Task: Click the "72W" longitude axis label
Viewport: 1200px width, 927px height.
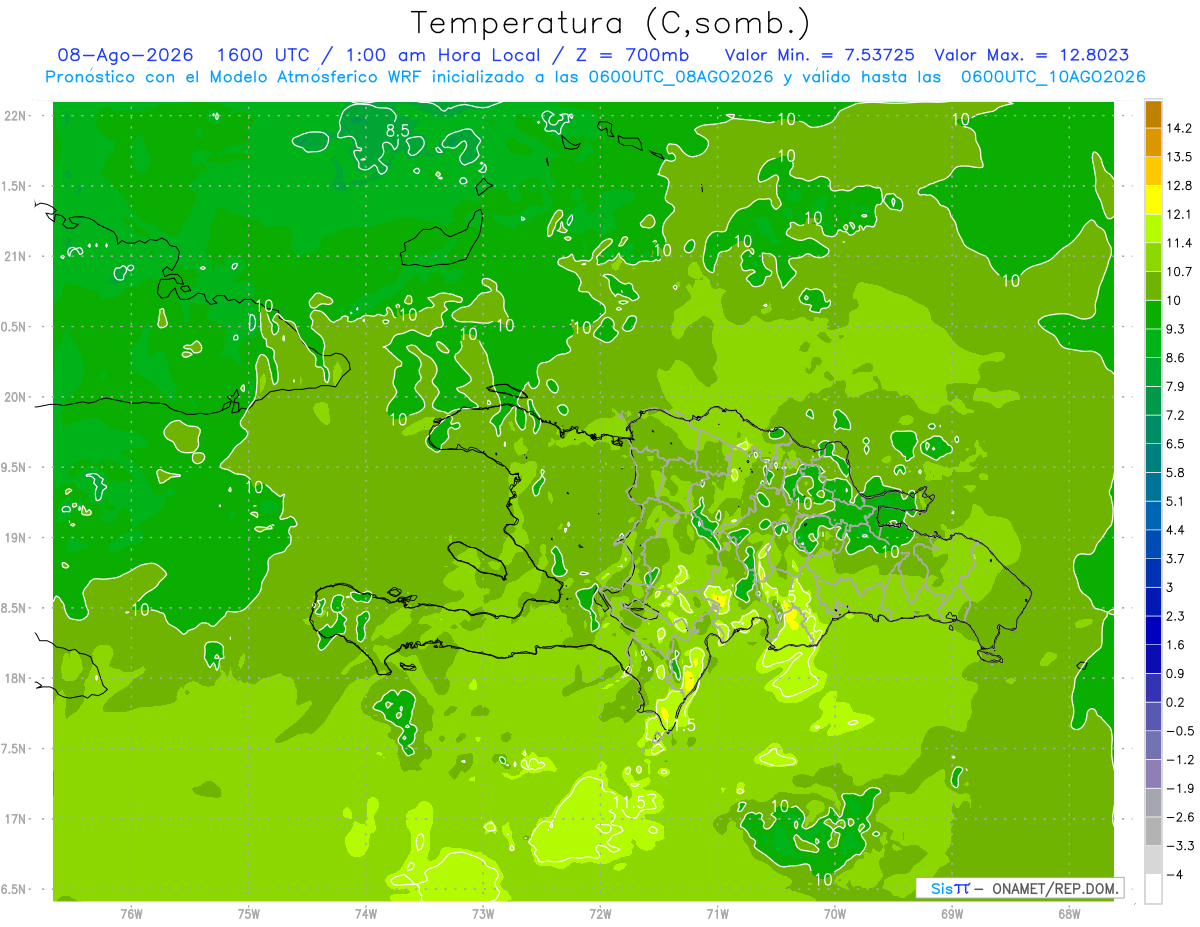Action: pos(600,913)
